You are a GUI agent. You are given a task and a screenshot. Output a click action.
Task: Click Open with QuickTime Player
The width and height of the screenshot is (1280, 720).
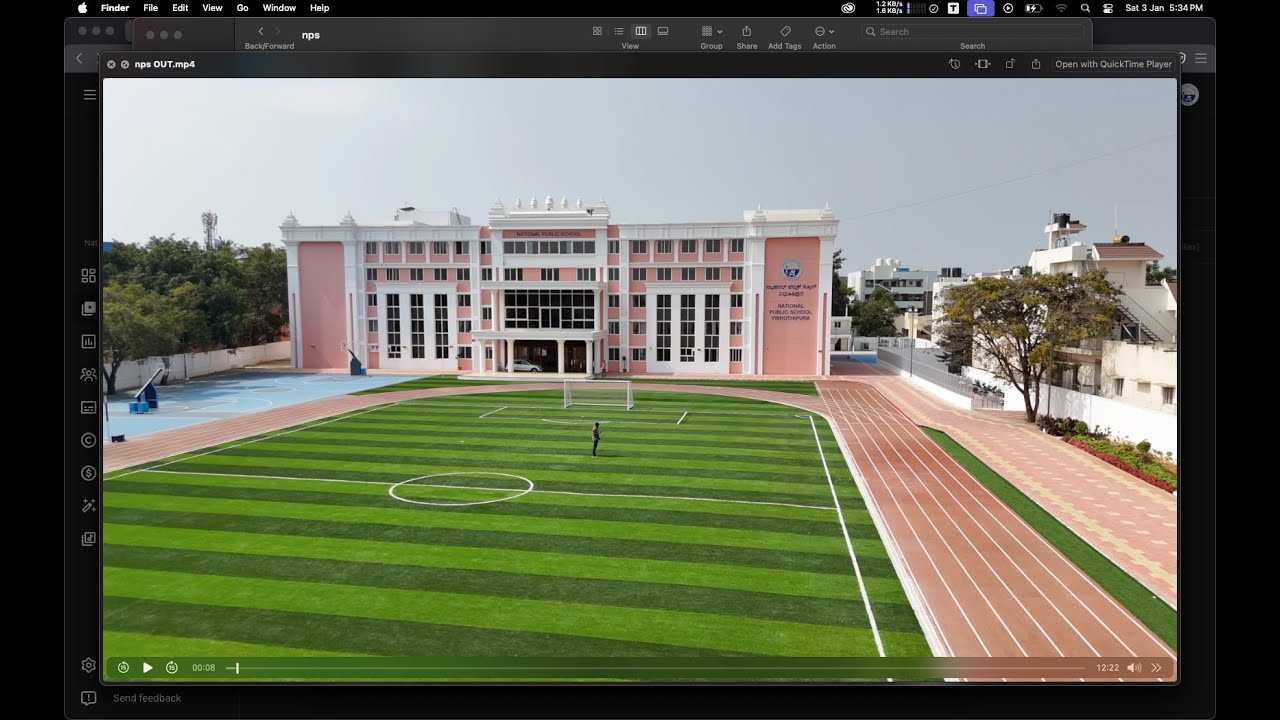tap(1113, 64)
